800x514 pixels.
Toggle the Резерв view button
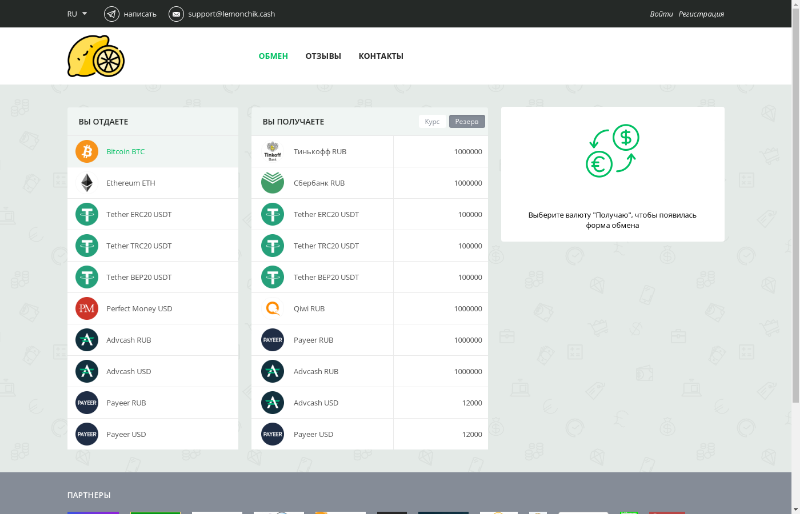click(467, 122)
